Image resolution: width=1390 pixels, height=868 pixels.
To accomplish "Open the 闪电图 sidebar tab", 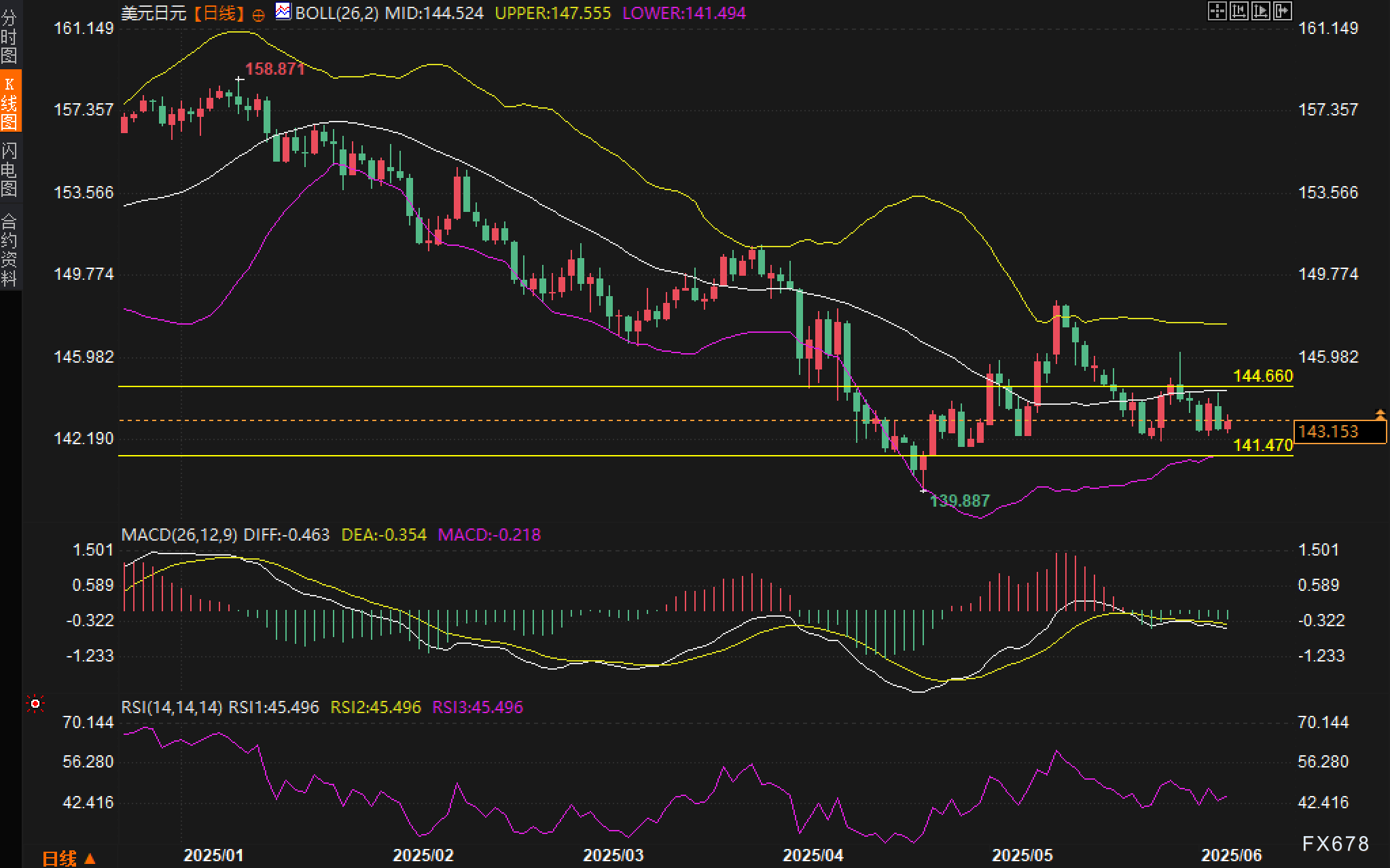I will tap(10, 169).
